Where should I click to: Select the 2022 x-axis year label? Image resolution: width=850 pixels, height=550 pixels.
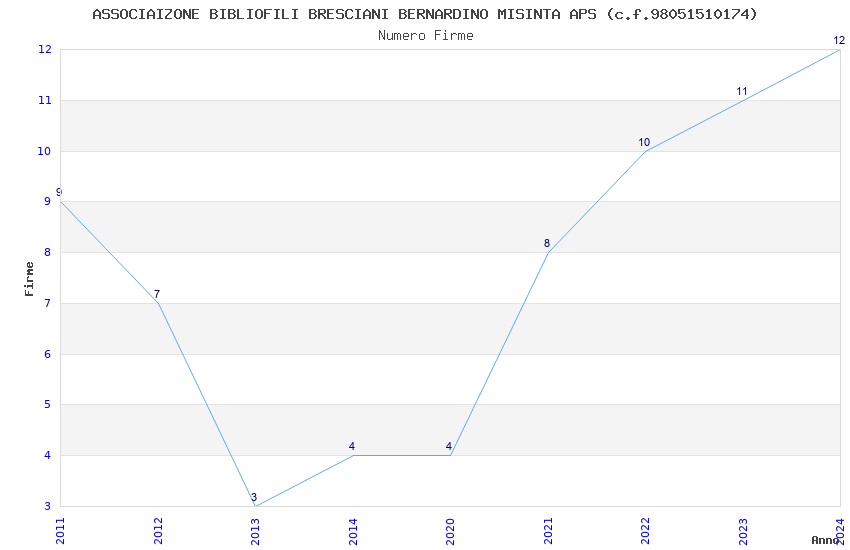click(x=645, y=531)
